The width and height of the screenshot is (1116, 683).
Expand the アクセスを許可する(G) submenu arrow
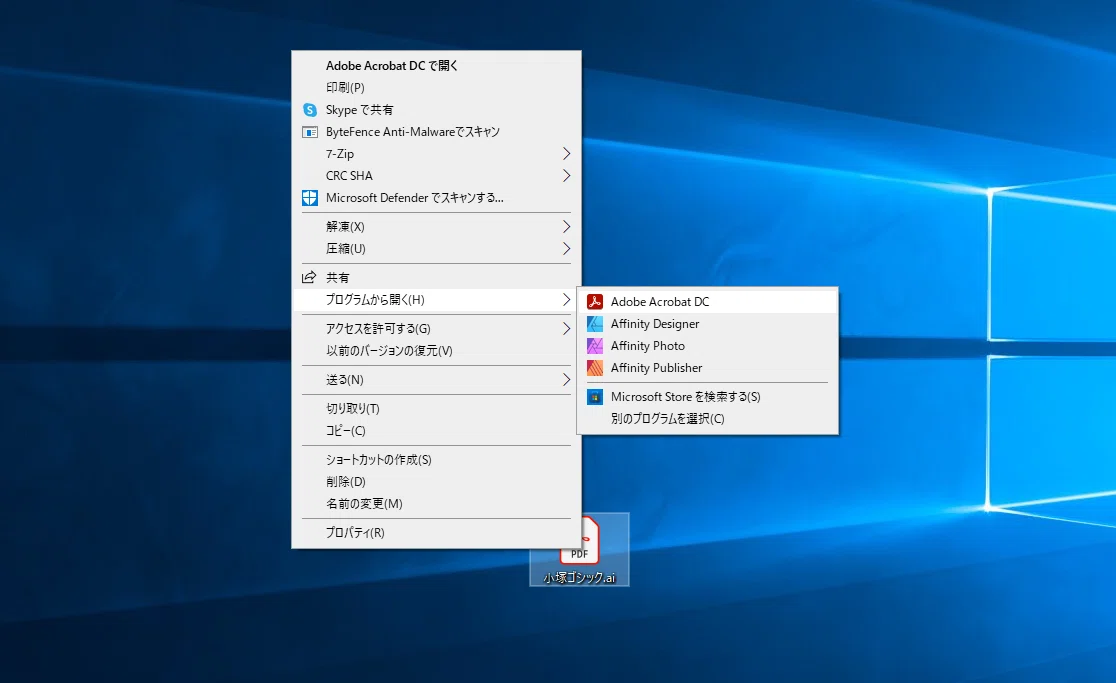pyautogui.click(x=567, y=329)
